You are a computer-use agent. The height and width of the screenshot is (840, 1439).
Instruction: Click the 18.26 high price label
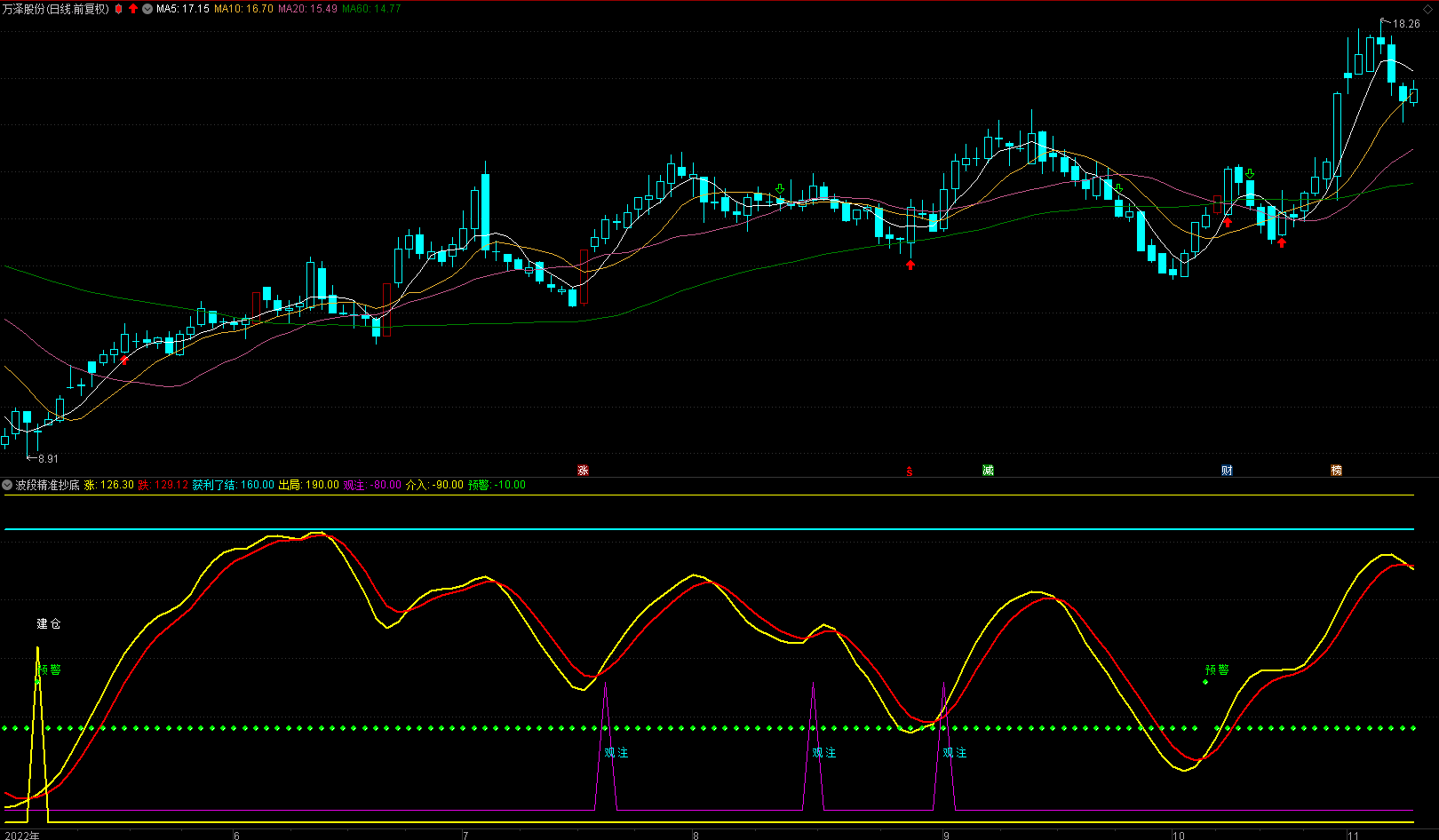click(1406, 24)
